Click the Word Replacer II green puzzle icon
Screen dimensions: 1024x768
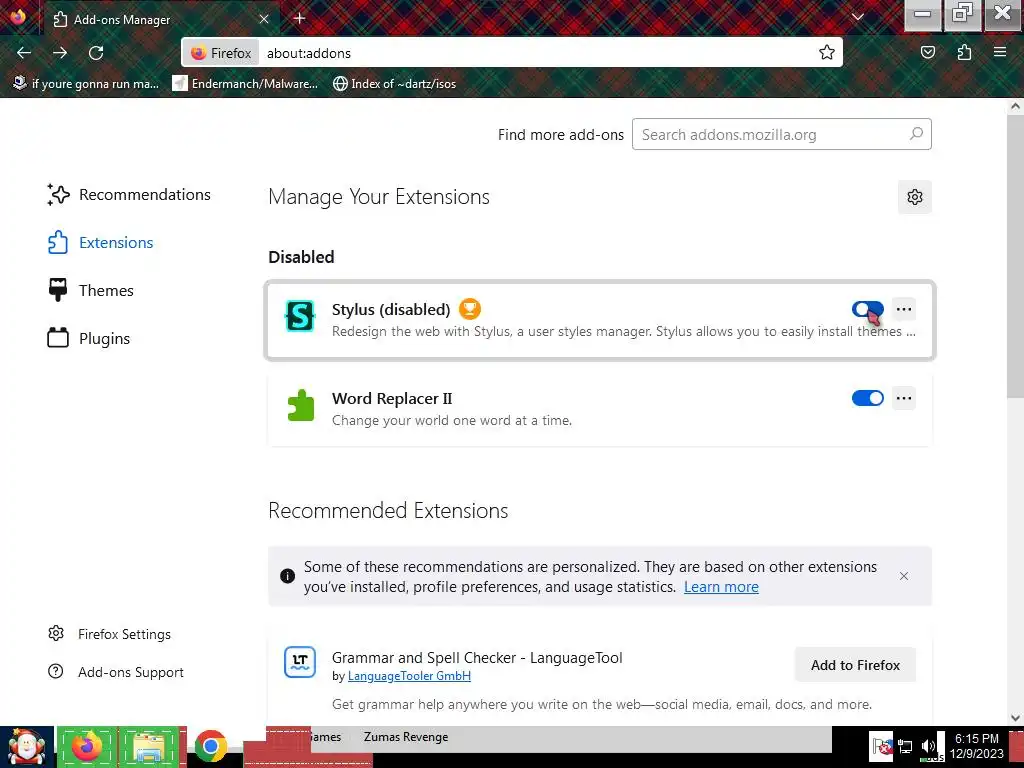[x=300, y=405]
